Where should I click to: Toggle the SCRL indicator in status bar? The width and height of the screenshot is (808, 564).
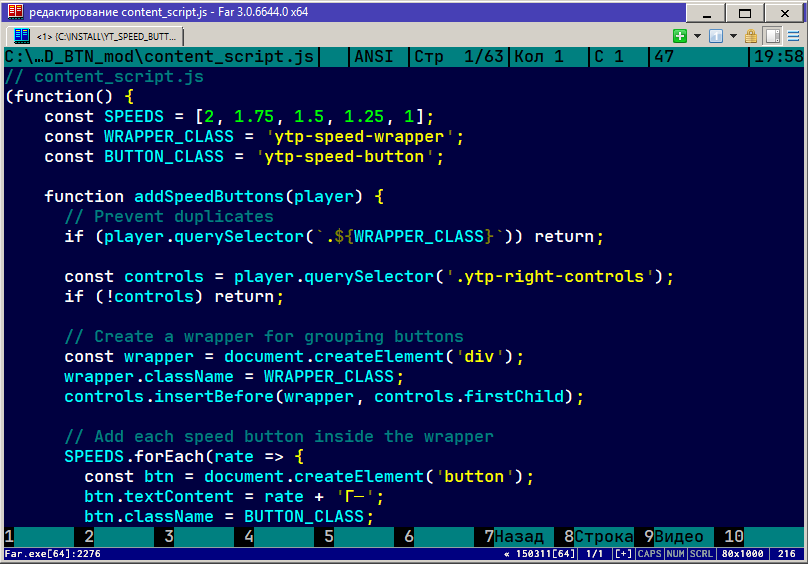[701, 554]
